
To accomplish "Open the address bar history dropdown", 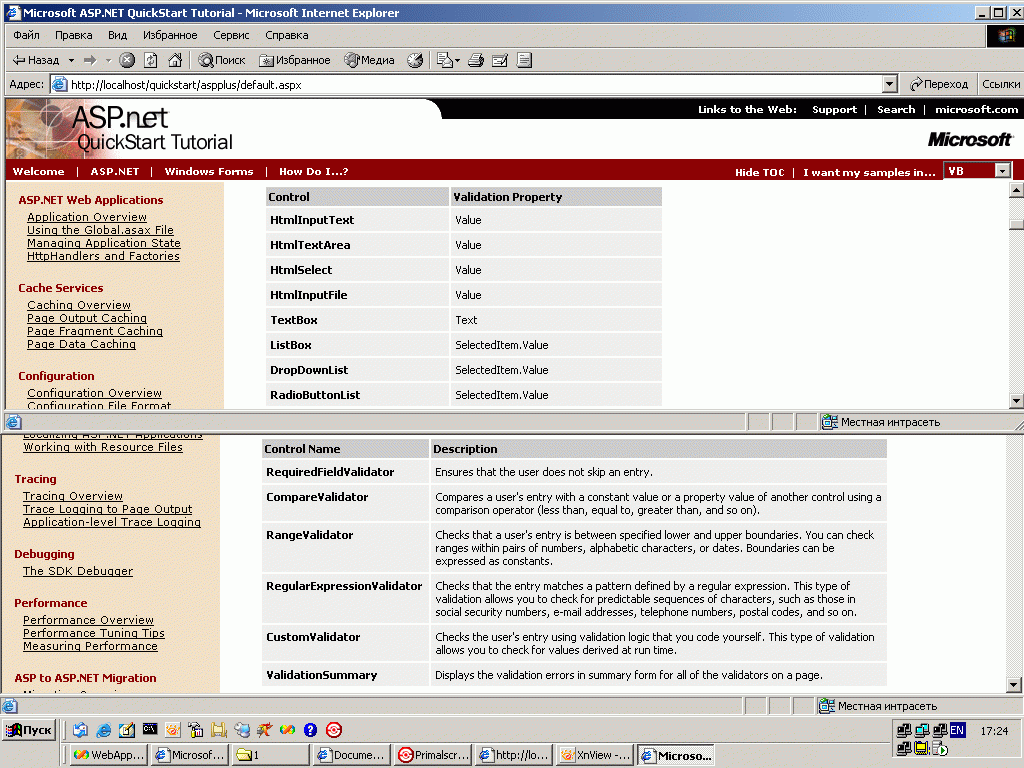I will [889, 84].
